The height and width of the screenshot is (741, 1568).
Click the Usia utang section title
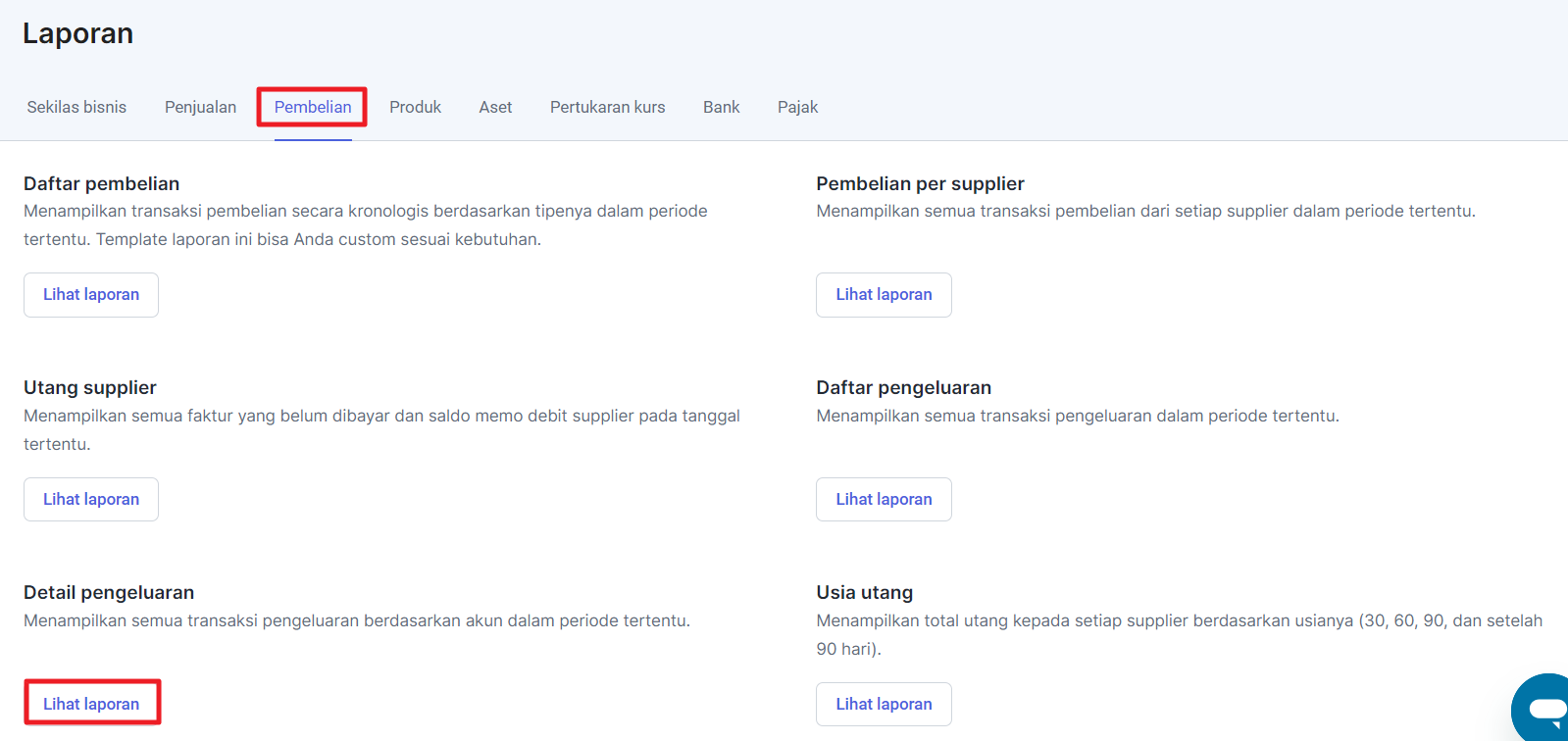point(864,592)
